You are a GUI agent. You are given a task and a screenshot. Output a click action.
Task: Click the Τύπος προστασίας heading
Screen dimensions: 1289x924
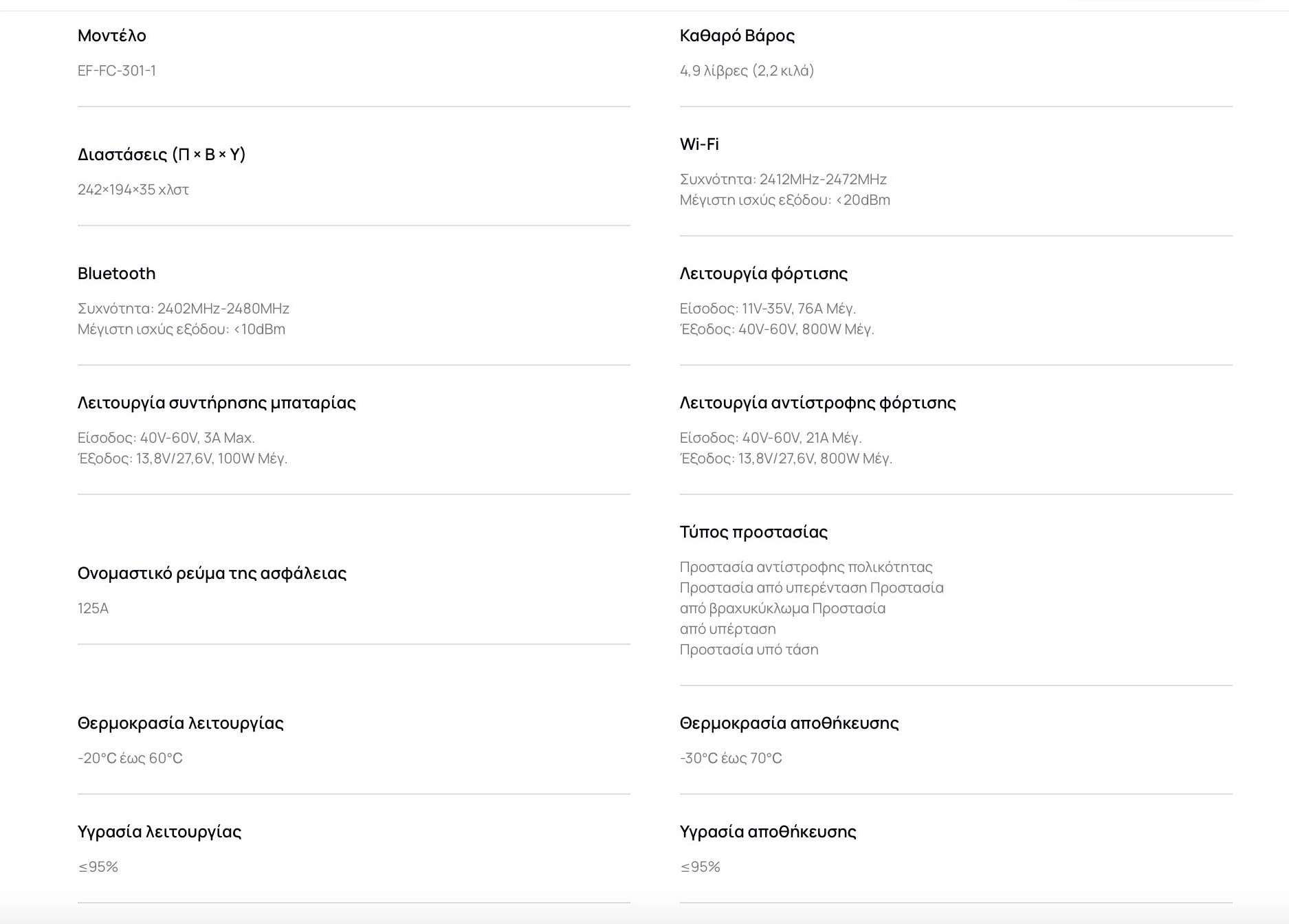[753, 532]
